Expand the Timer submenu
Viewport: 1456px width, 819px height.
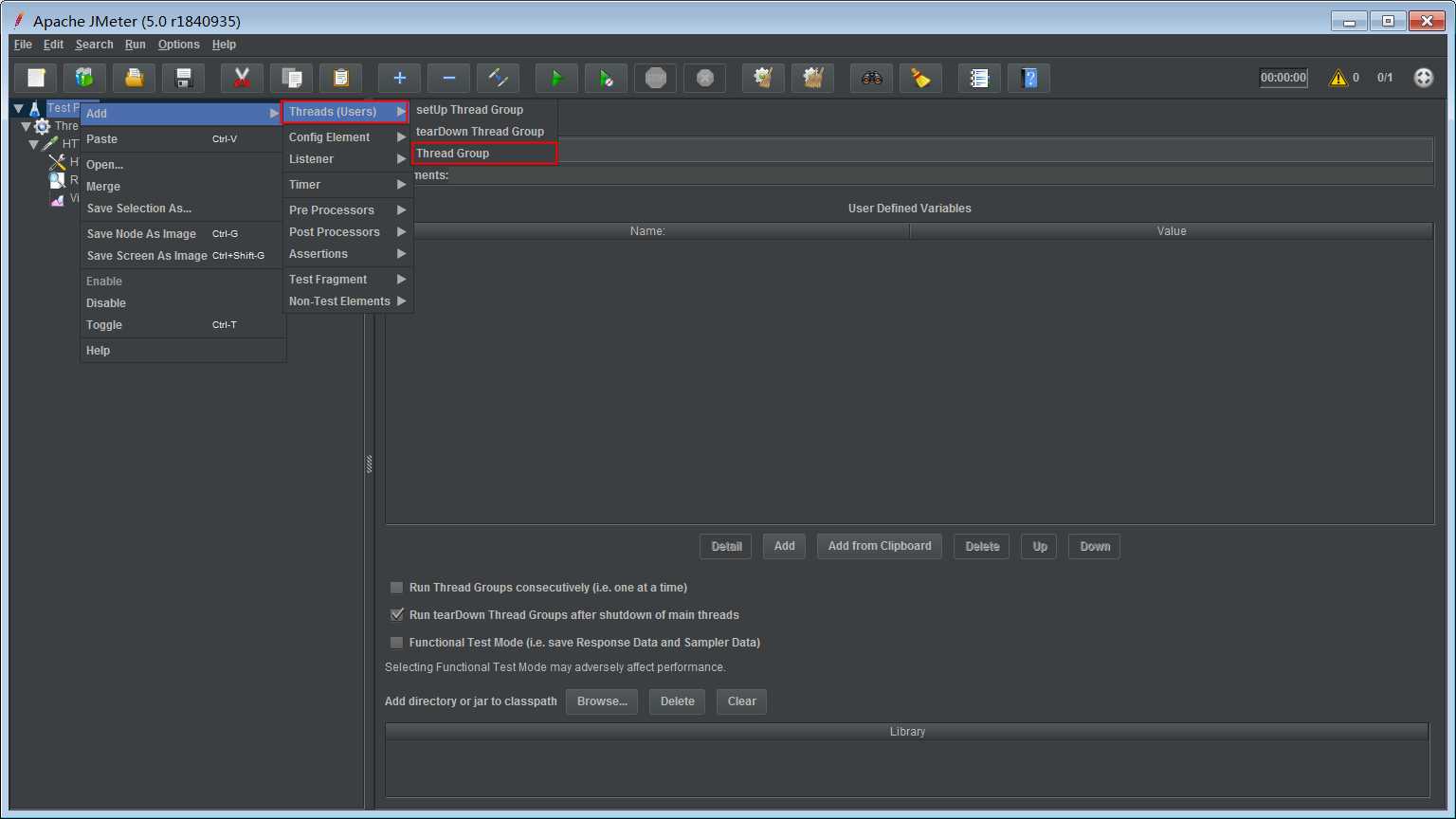tap(348, 185)
